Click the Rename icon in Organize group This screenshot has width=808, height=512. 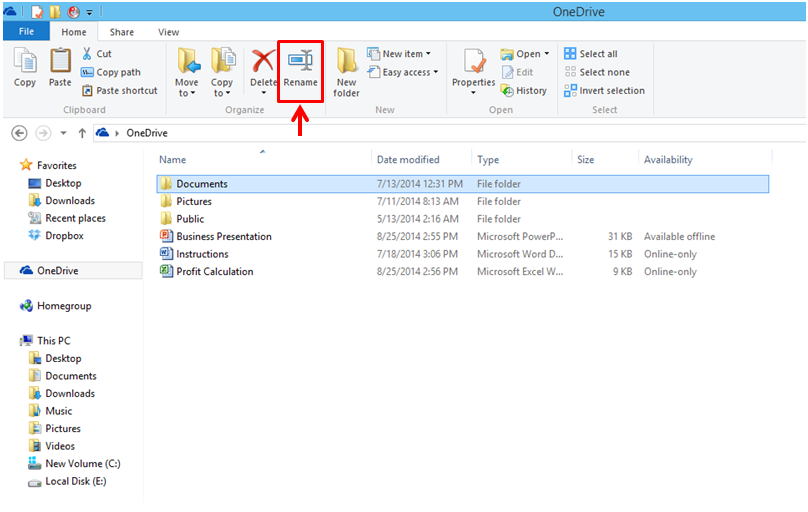click(x=300, y=62)
